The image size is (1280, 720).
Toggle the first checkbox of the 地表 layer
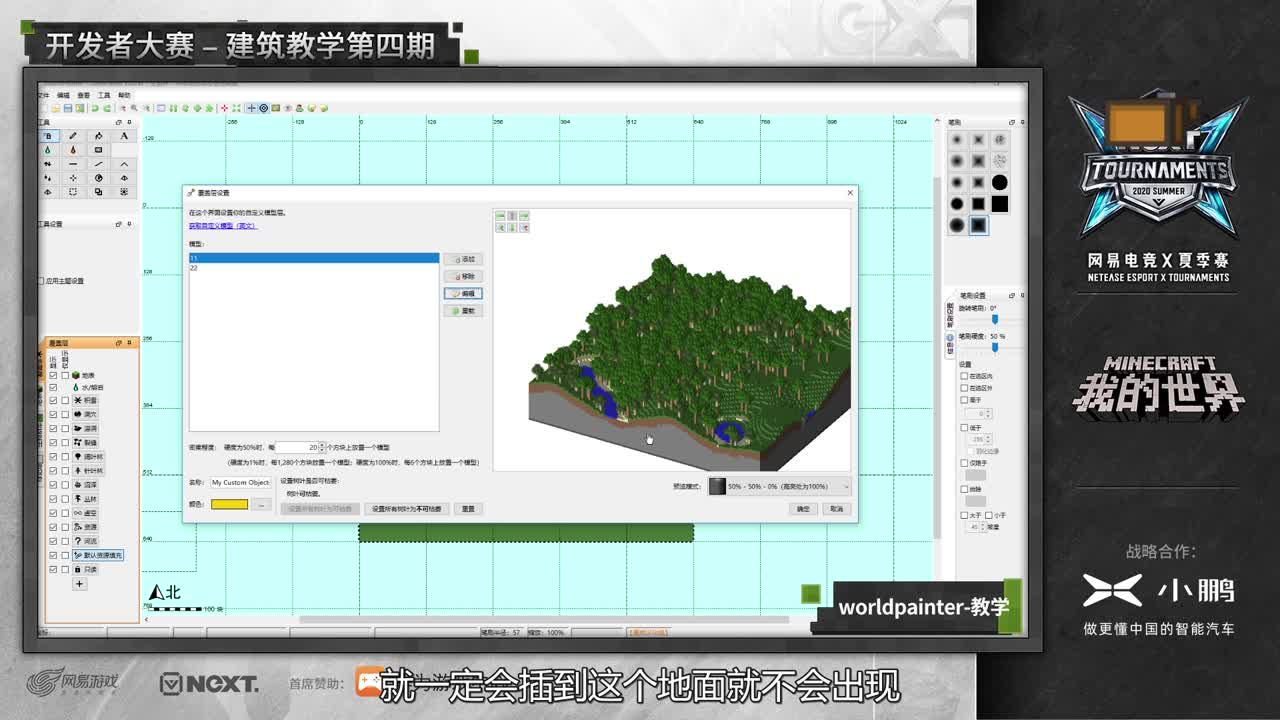53,375
